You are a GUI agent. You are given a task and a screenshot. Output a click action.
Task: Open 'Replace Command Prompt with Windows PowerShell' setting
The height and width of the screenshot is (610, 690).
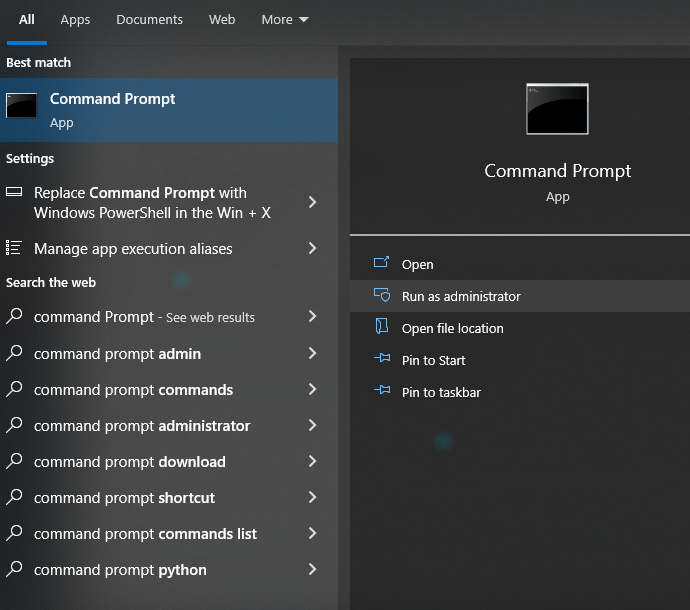point(169,202)
